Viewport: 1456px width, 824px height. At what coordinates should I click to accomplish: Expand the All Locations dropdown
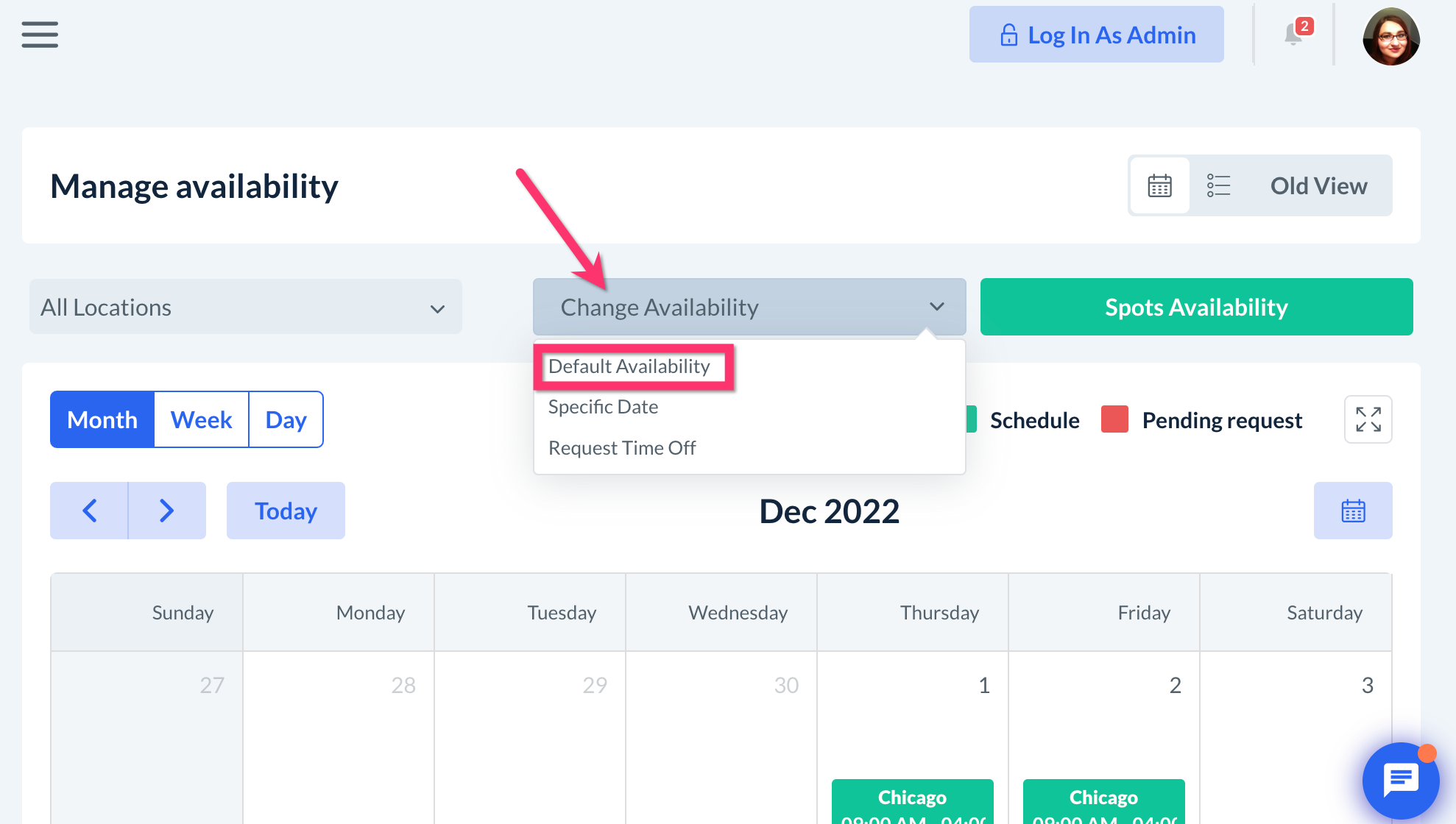[x=245, y=307]
